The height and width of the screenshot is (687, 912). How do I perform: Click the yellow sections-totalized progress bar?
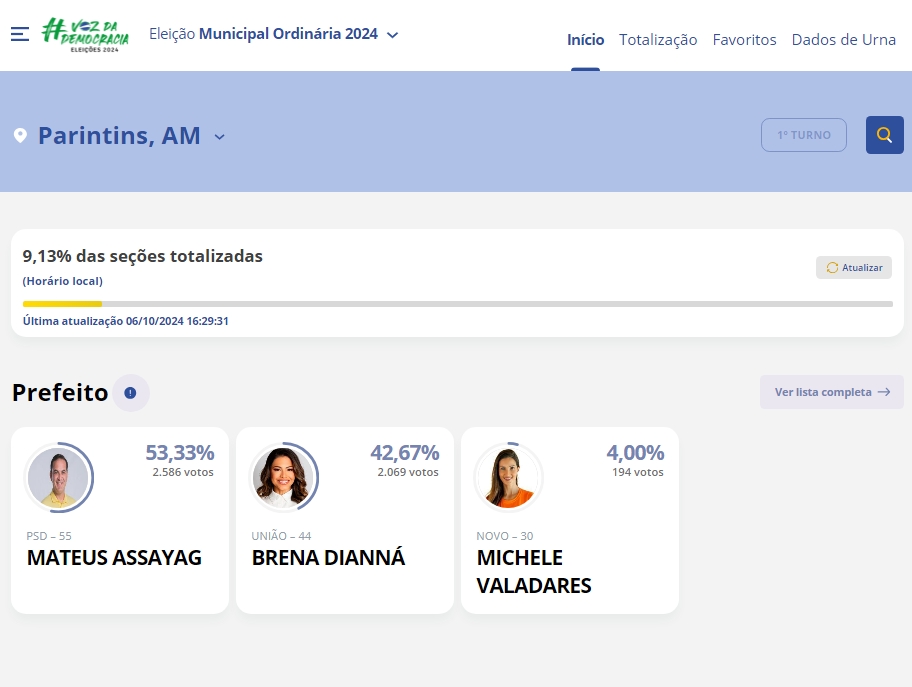62,304
